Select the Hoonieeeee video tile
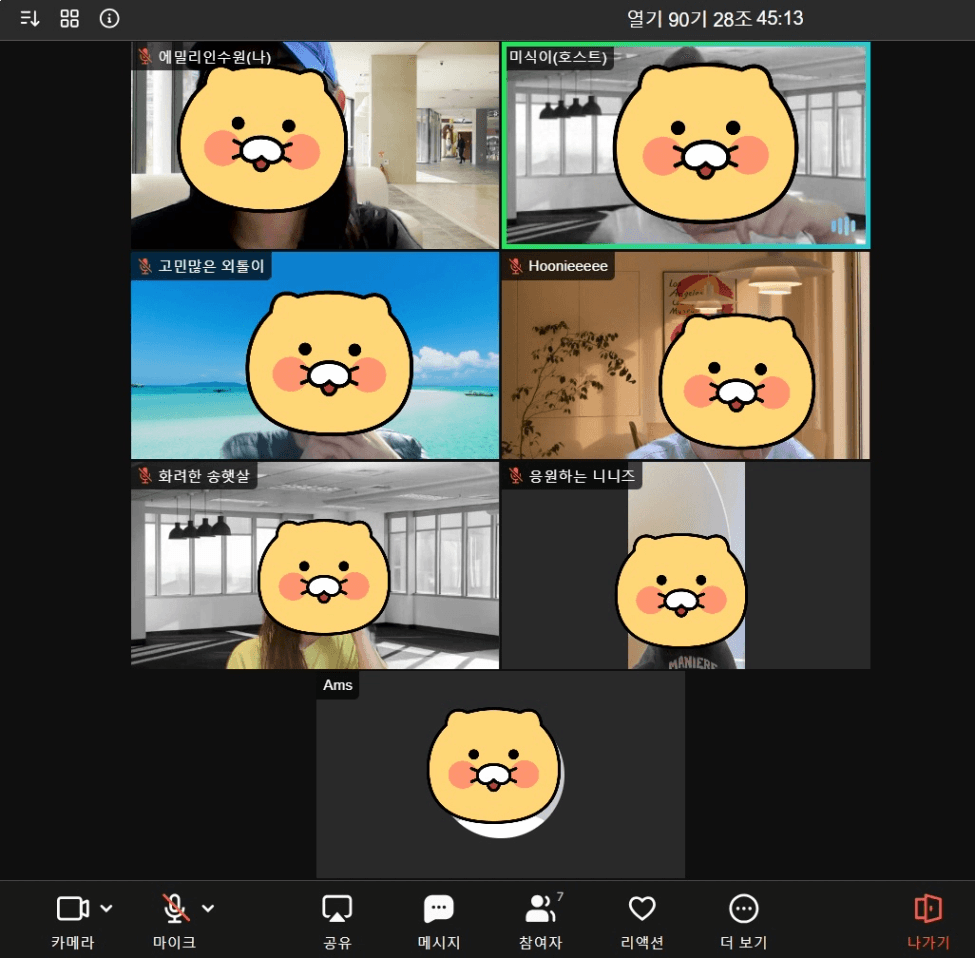This screenshot has height=958, width=975. tap(685, 355)
